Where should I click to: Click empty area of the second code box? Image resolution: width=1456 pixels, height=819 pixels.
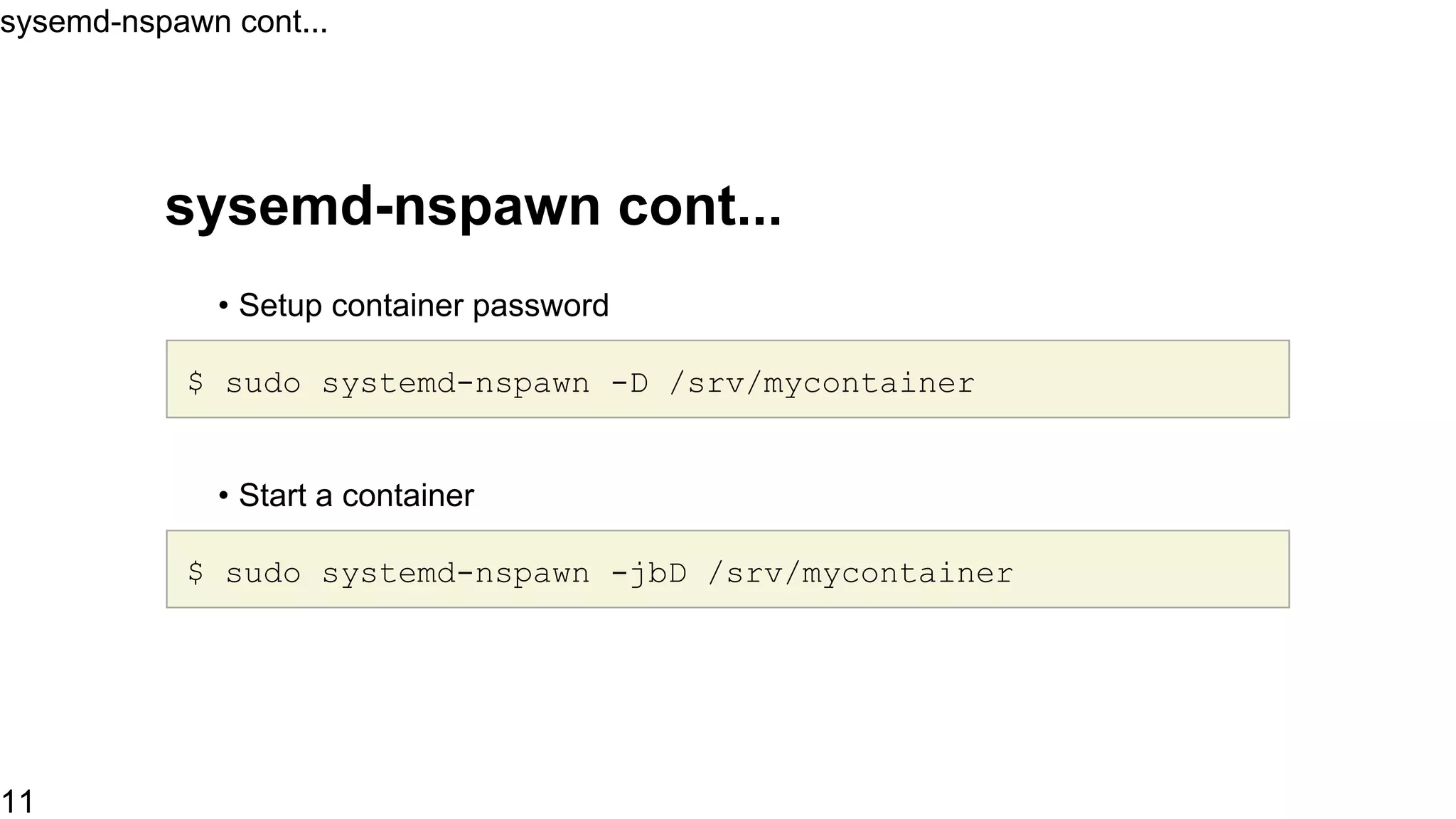click(1152, 569)
